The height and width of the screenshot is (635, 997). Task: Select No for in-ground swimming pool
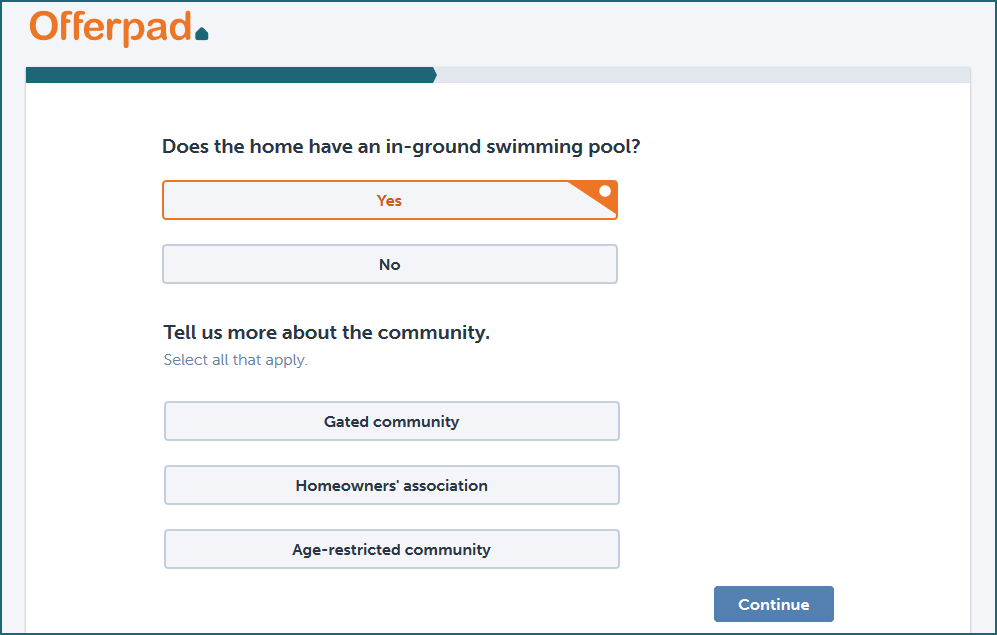pyautogui.click(x=389, y=265)
